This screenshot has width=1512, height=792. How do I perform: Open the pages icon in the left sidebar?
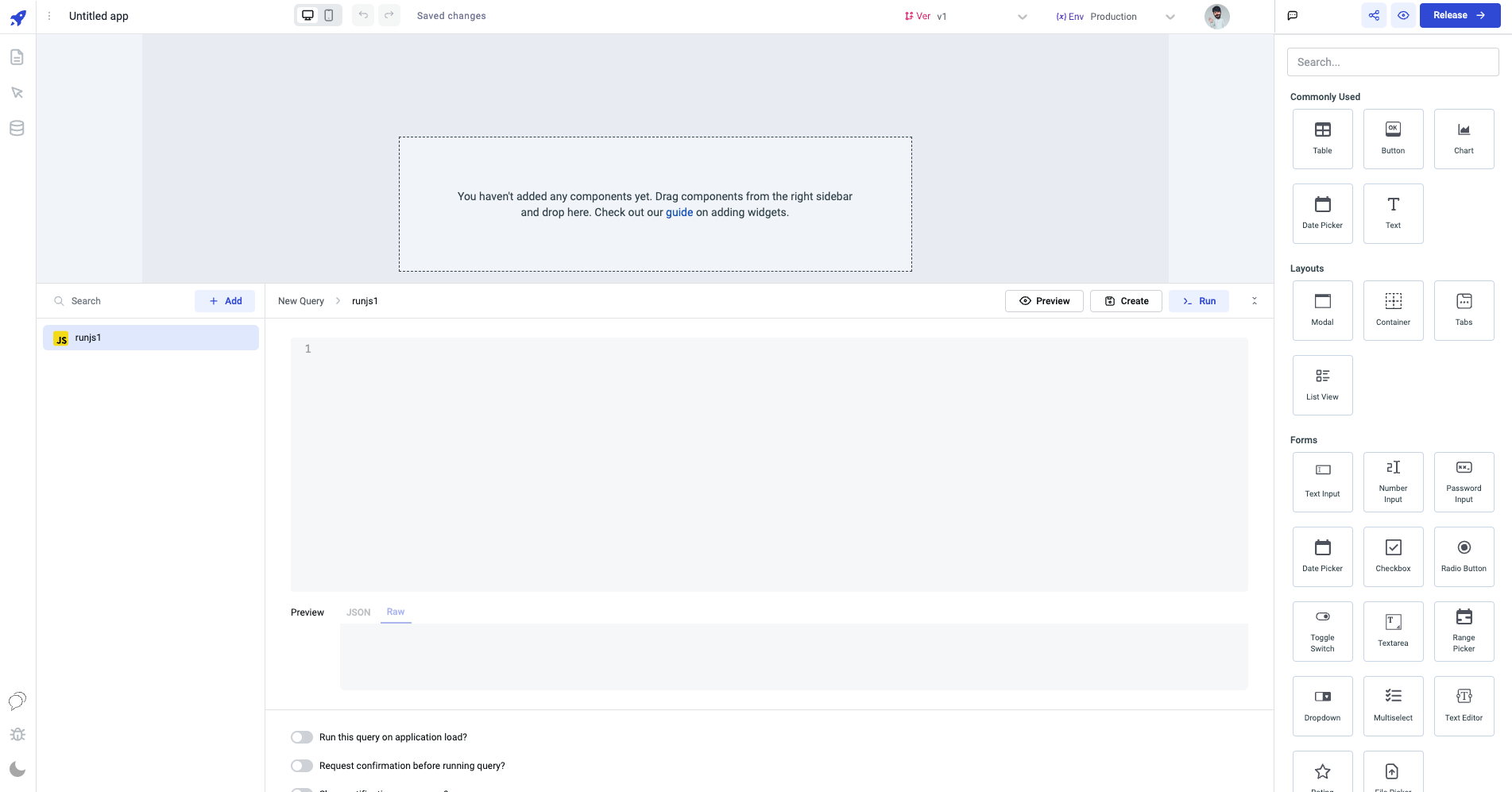pos(17,57)
